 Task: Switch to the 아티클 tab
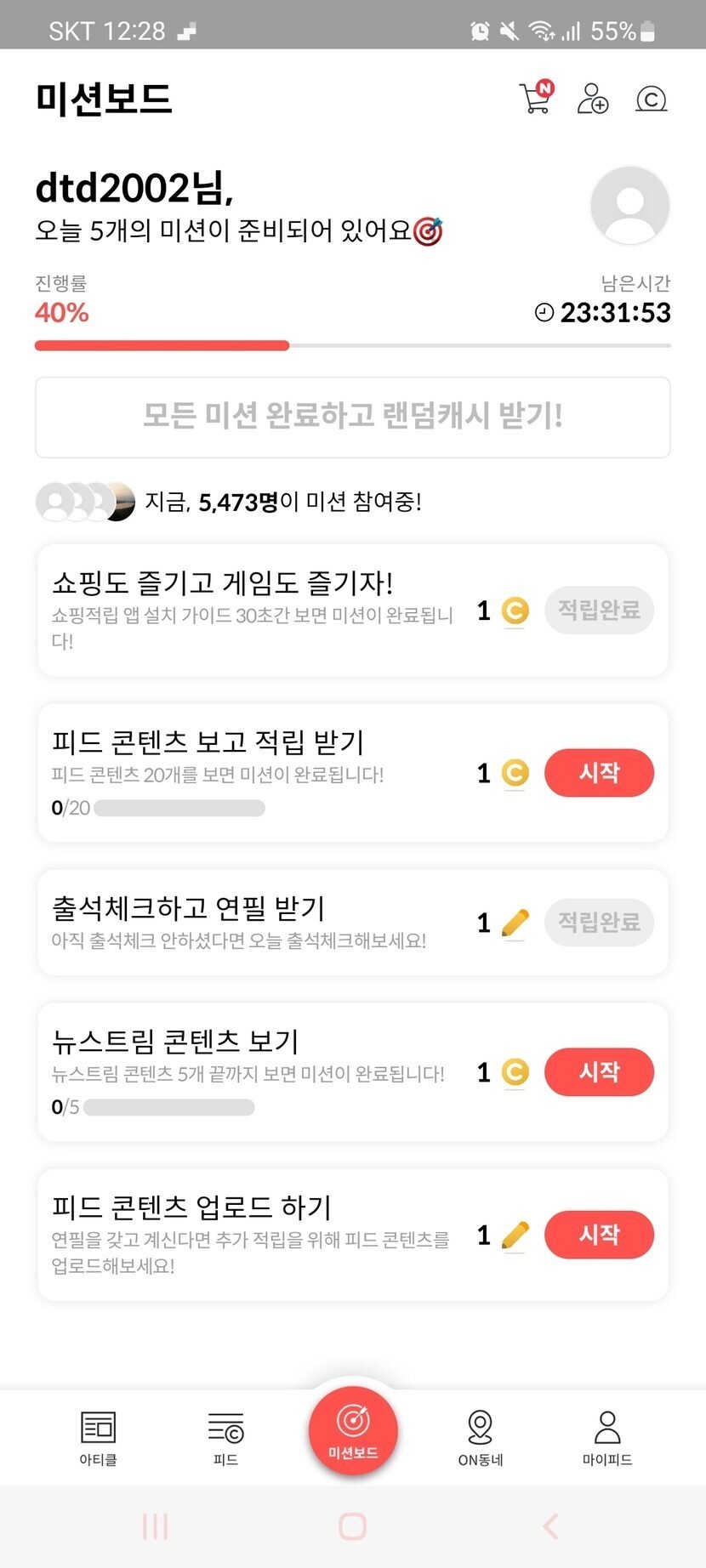98,1438
